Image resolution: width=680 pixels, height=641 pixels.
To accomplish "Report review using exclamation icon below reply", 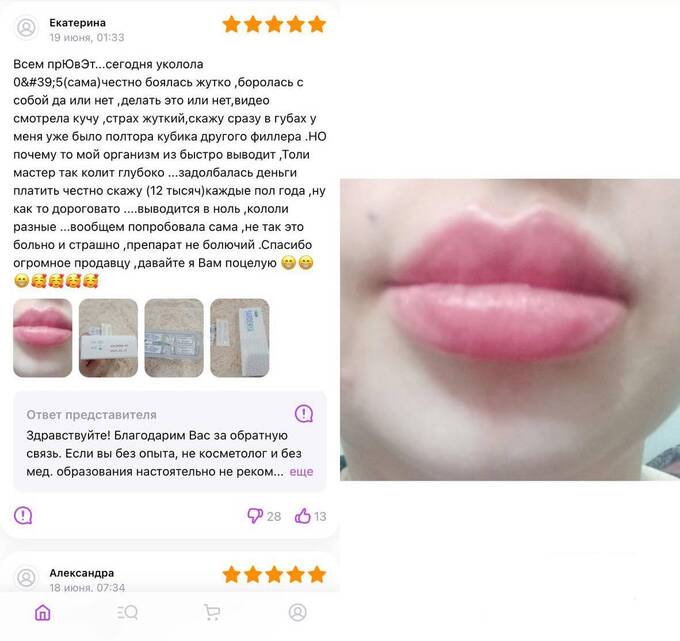I will [23, 516].
